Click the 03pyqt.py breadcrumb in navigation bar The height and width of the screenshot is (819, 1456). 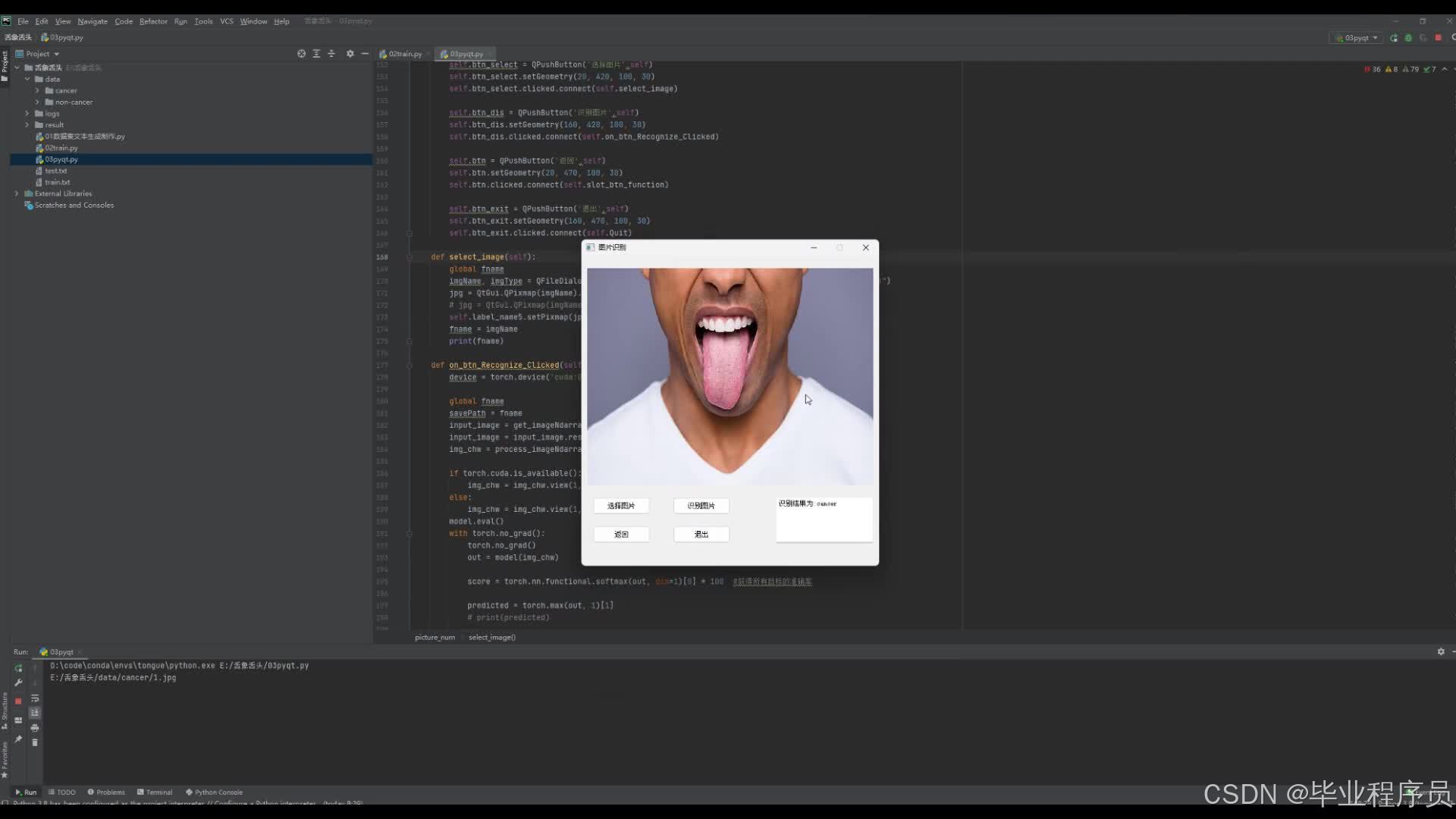(x=62, y=37)
